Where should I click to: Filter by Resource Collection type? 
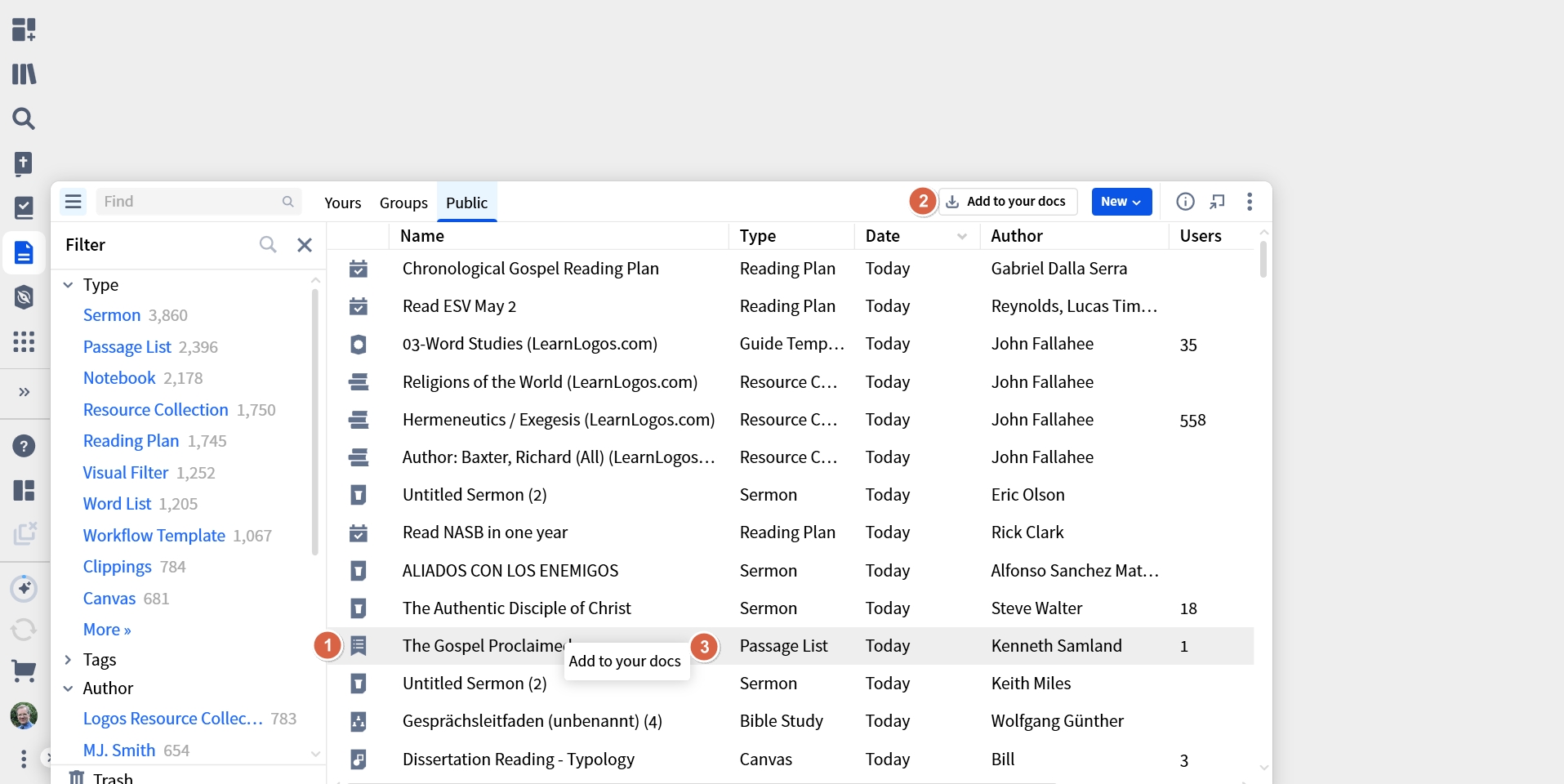[x=156, y=410]
